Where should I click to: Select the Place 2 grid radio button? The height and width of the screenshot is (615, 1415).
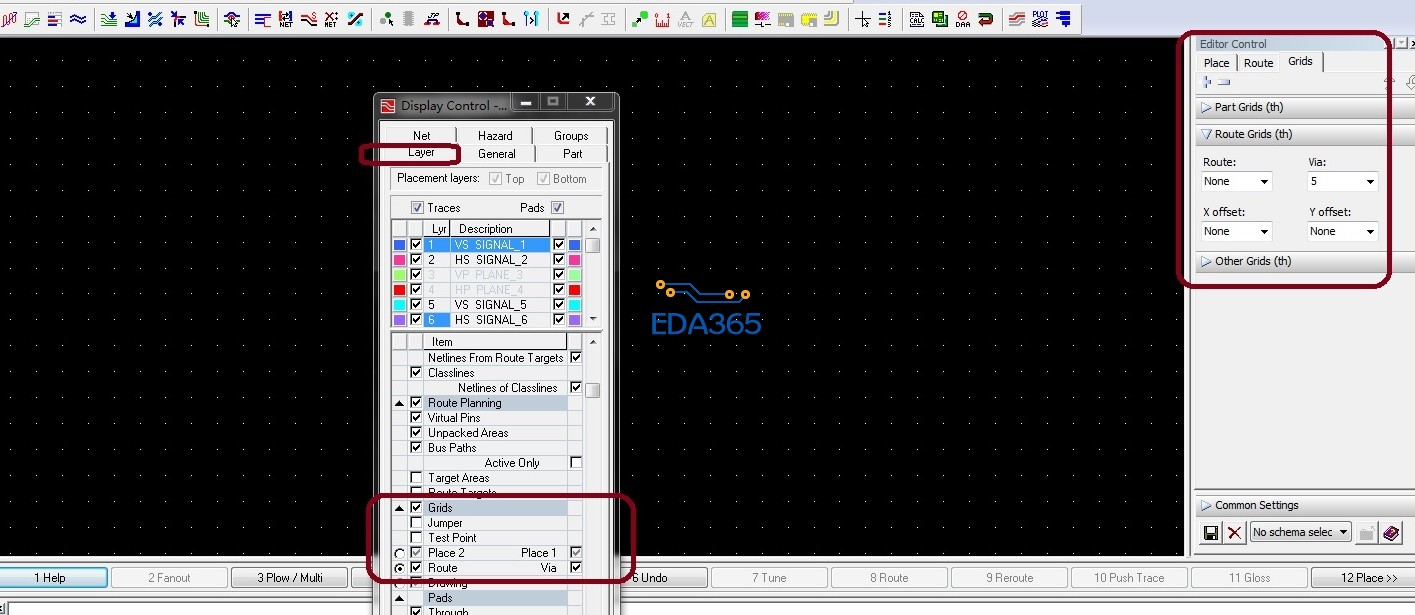tap(400, 553)
